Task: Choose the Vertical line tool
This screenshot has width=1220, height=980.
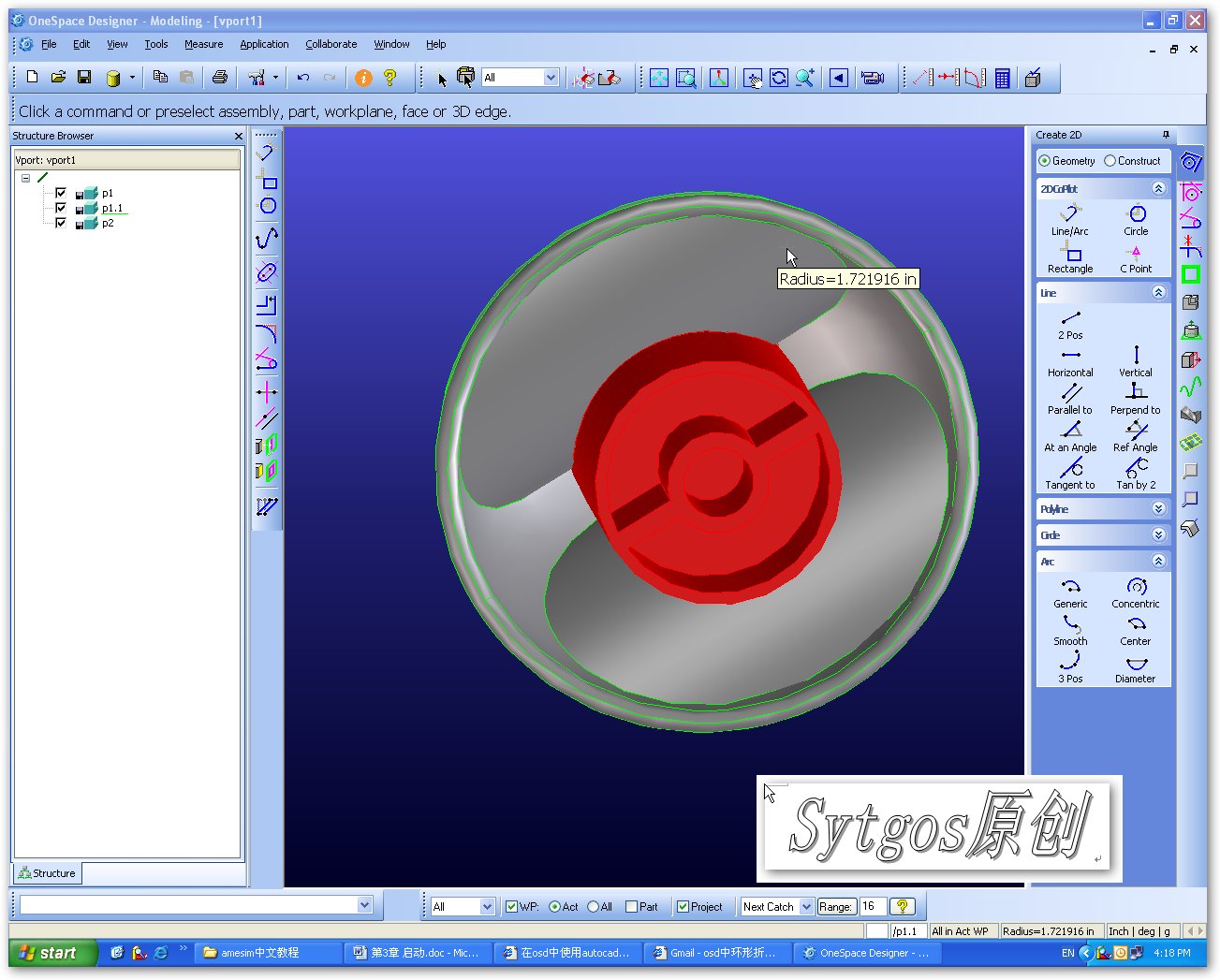Action: pos(1136,362)
